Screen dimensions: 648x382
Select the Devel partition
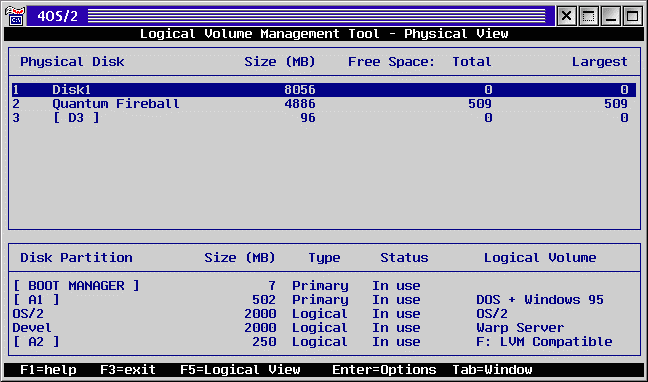click(x=32, y=328)
